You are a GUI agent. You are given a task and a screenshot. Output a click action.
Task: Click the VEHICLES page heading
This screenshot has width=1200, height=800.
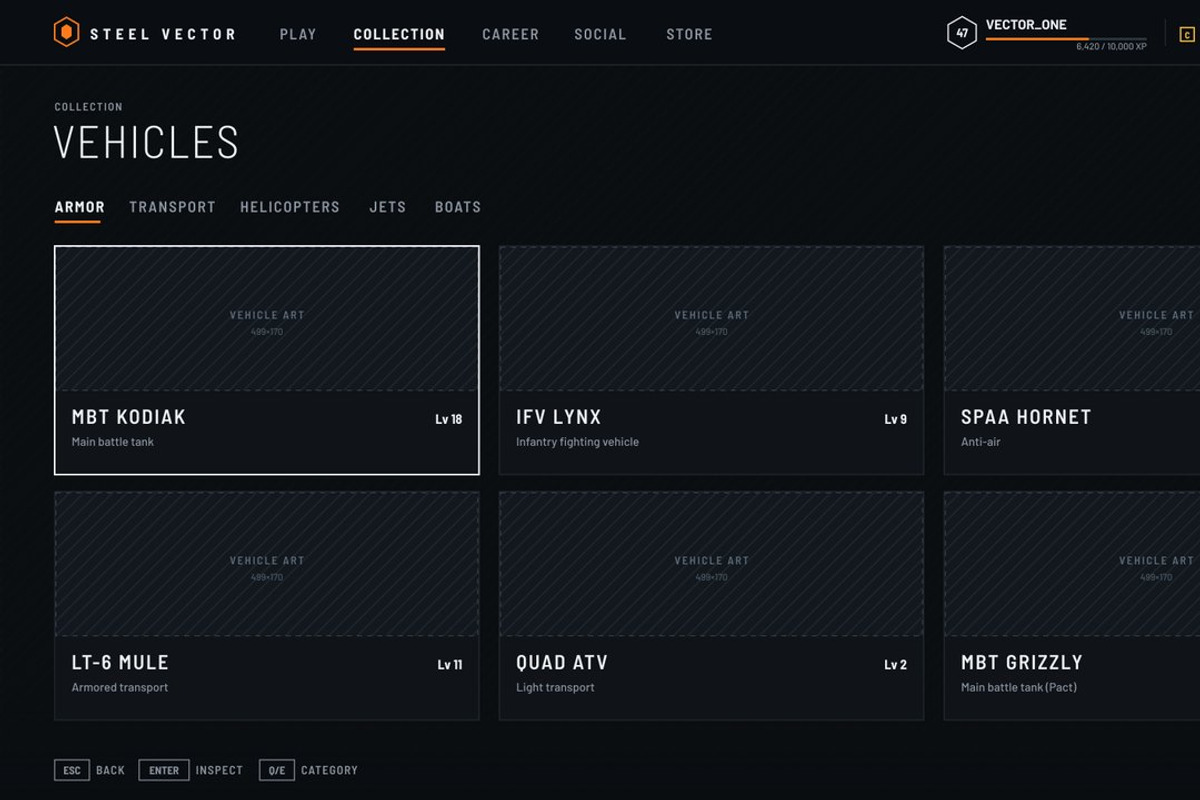pyautogui.click(x=147, y=142)
